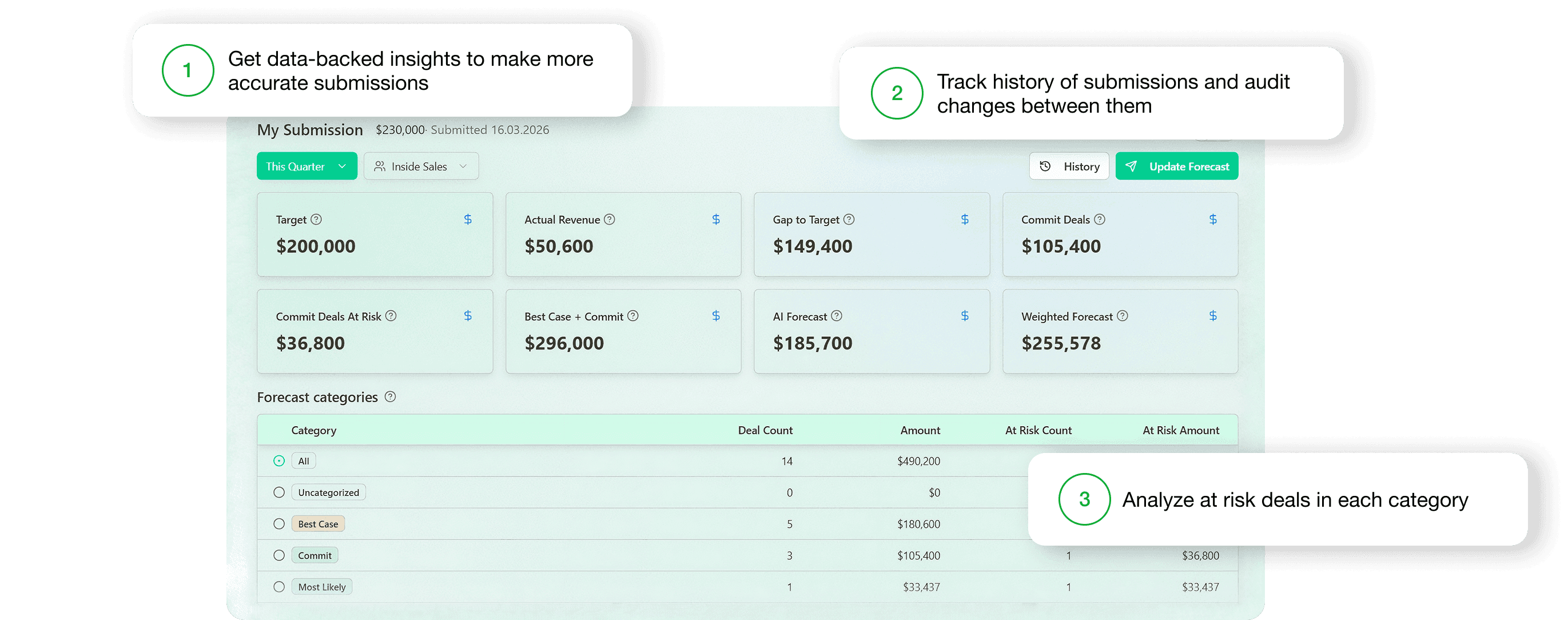This screenshot has width=1568, height=620.
Task: Click help icon beside Target label
Action: point(316,219)
